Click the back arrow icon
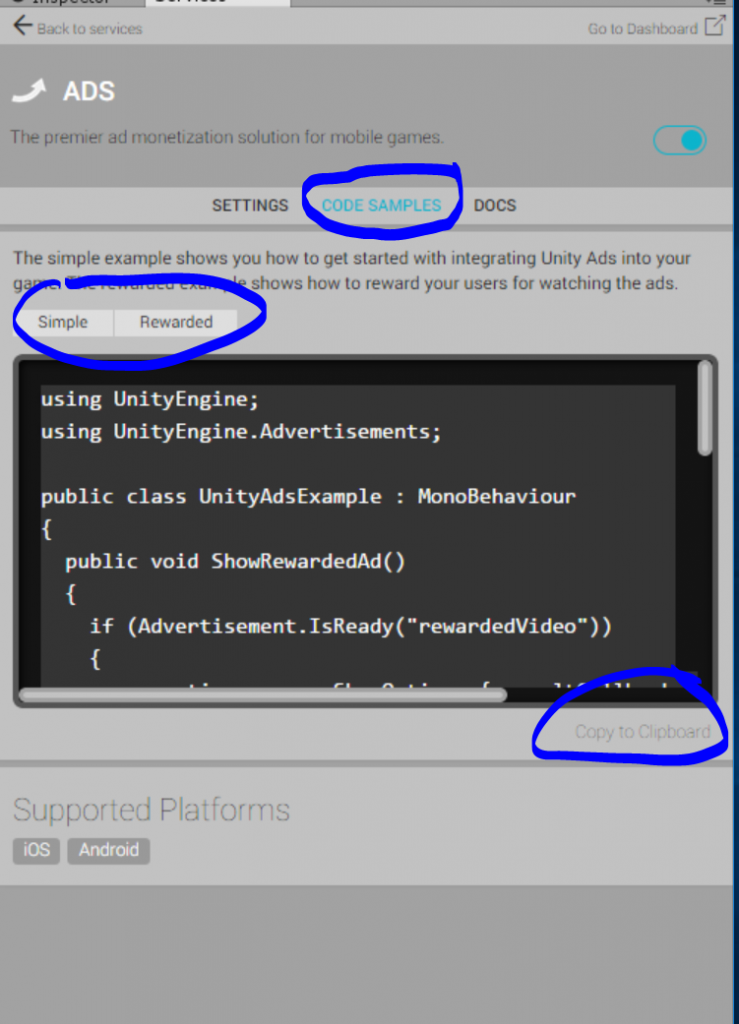This screenshot has width=739, height=1024. [x=22, y=26]
